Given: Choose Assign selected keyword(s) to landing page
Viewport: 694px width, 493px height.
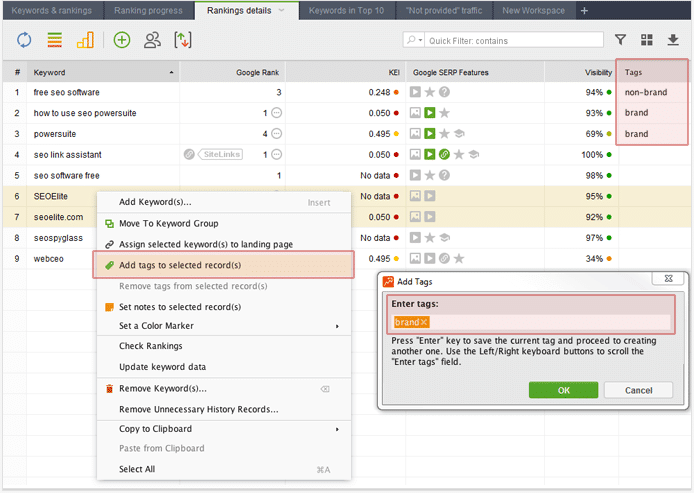Looking at the screenshot, I should tap(224, 244).
